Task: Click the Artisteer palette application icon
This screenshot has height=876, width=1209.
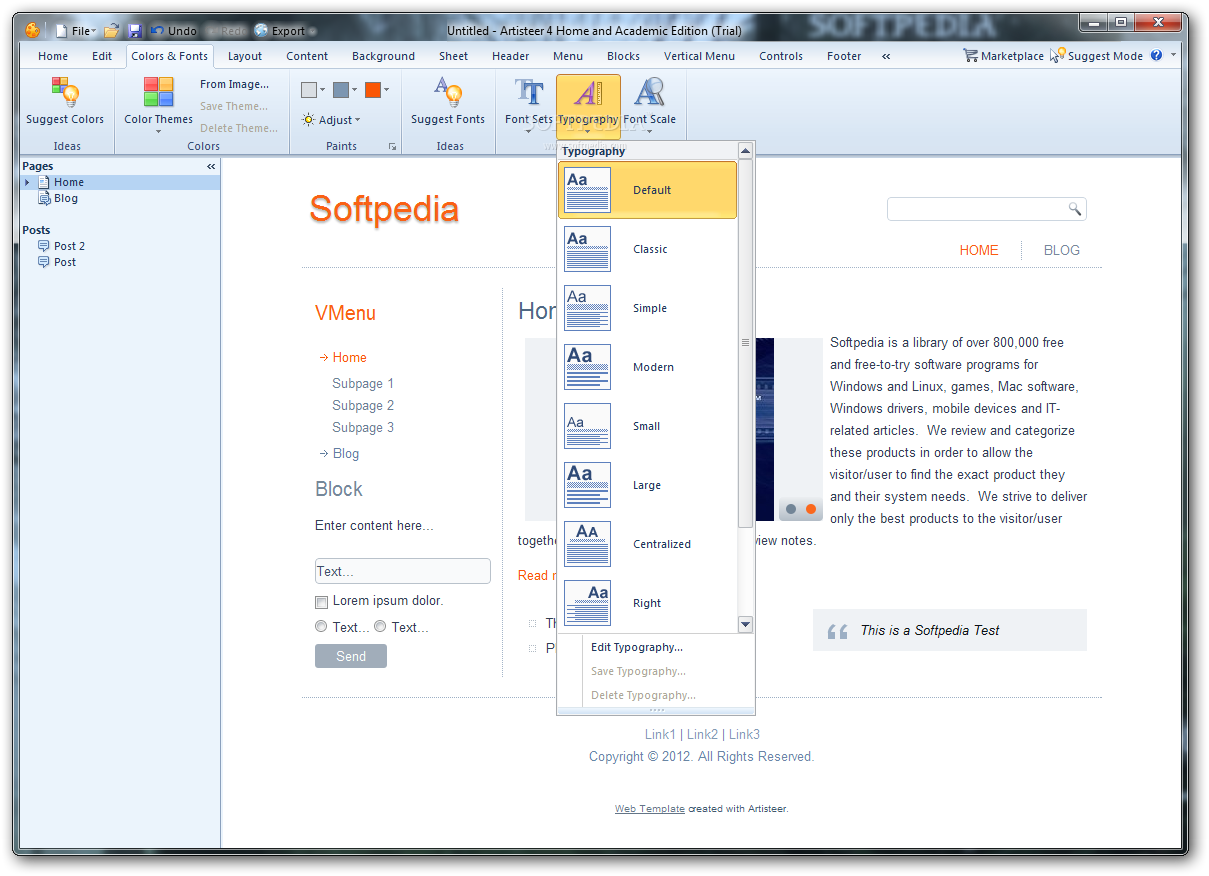Action: coord(33,30)
